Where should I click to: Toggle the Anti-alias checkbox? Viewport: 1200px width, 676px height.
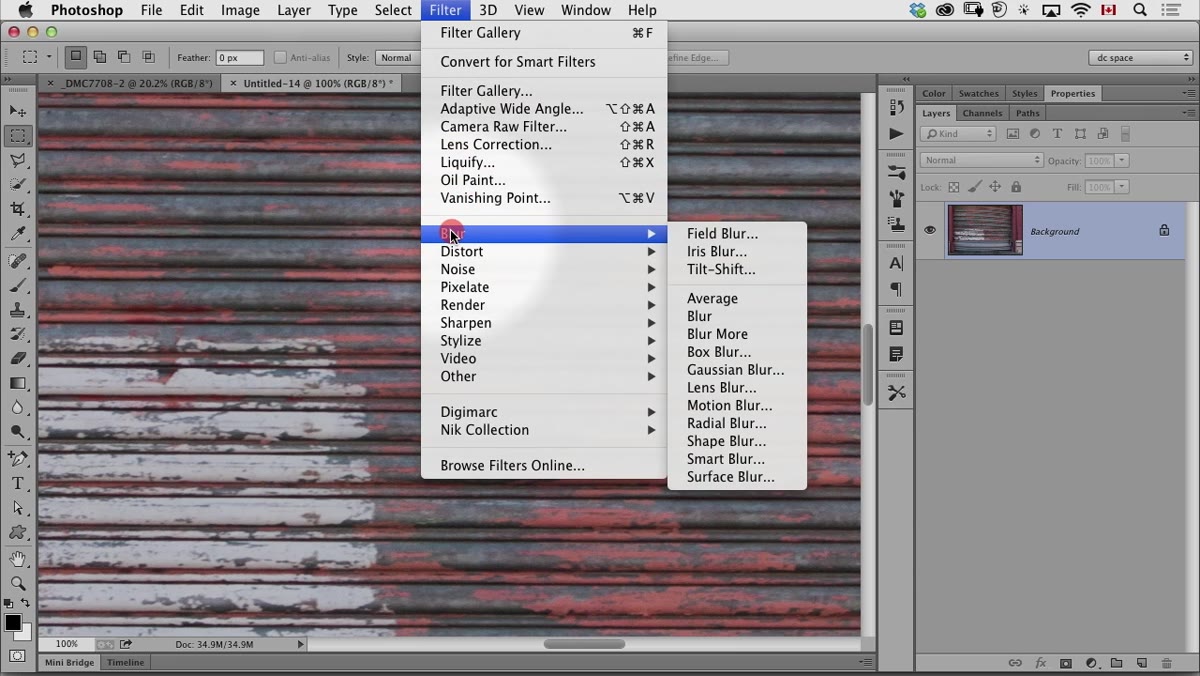280,58
